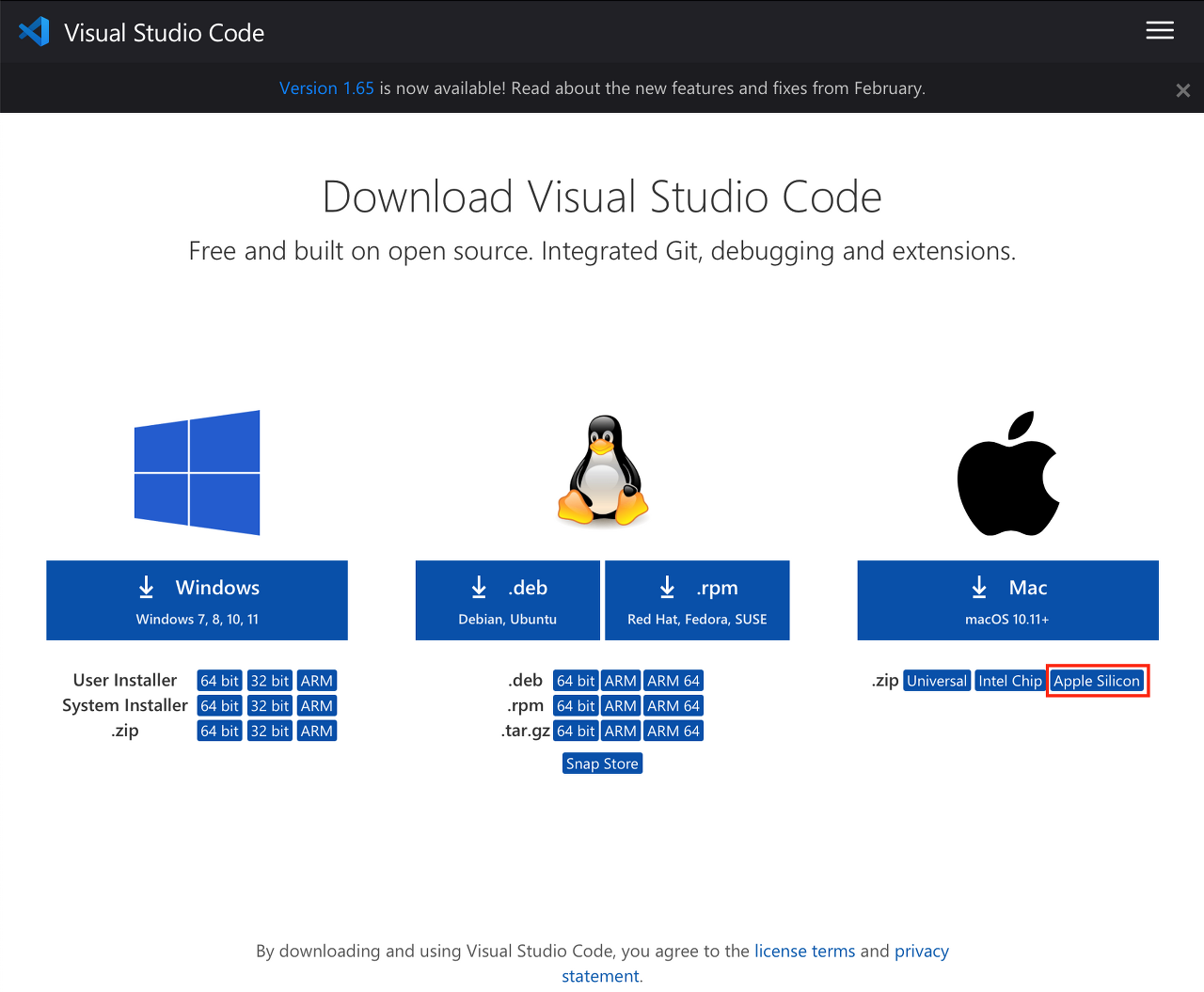Screen dimensions: 1204x992
Task: Click Linux .tar.gz 64 bit
Action: click(576, 732)
